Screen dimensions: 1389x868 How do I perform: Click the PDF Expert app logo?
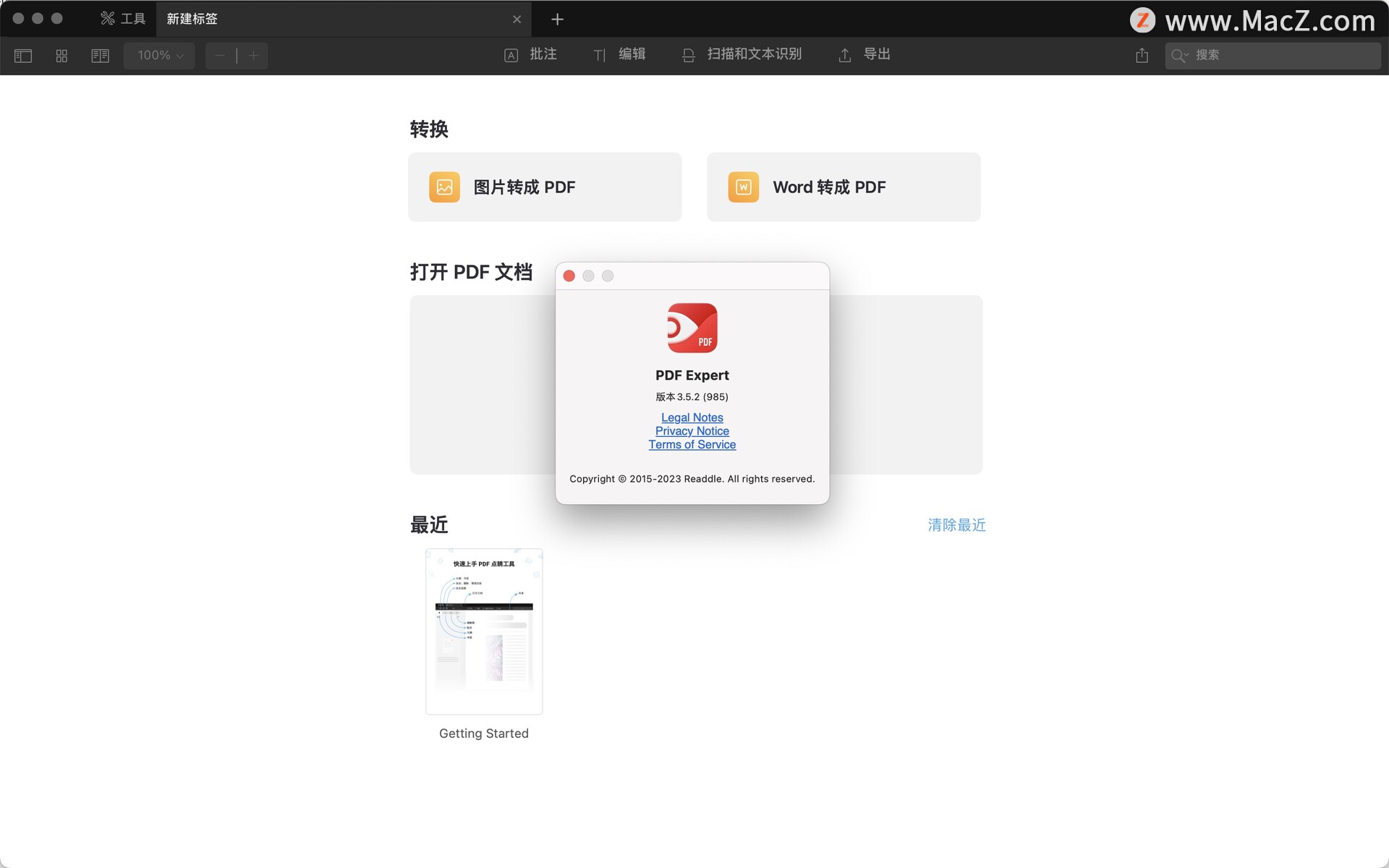click(x=692, y=328)
